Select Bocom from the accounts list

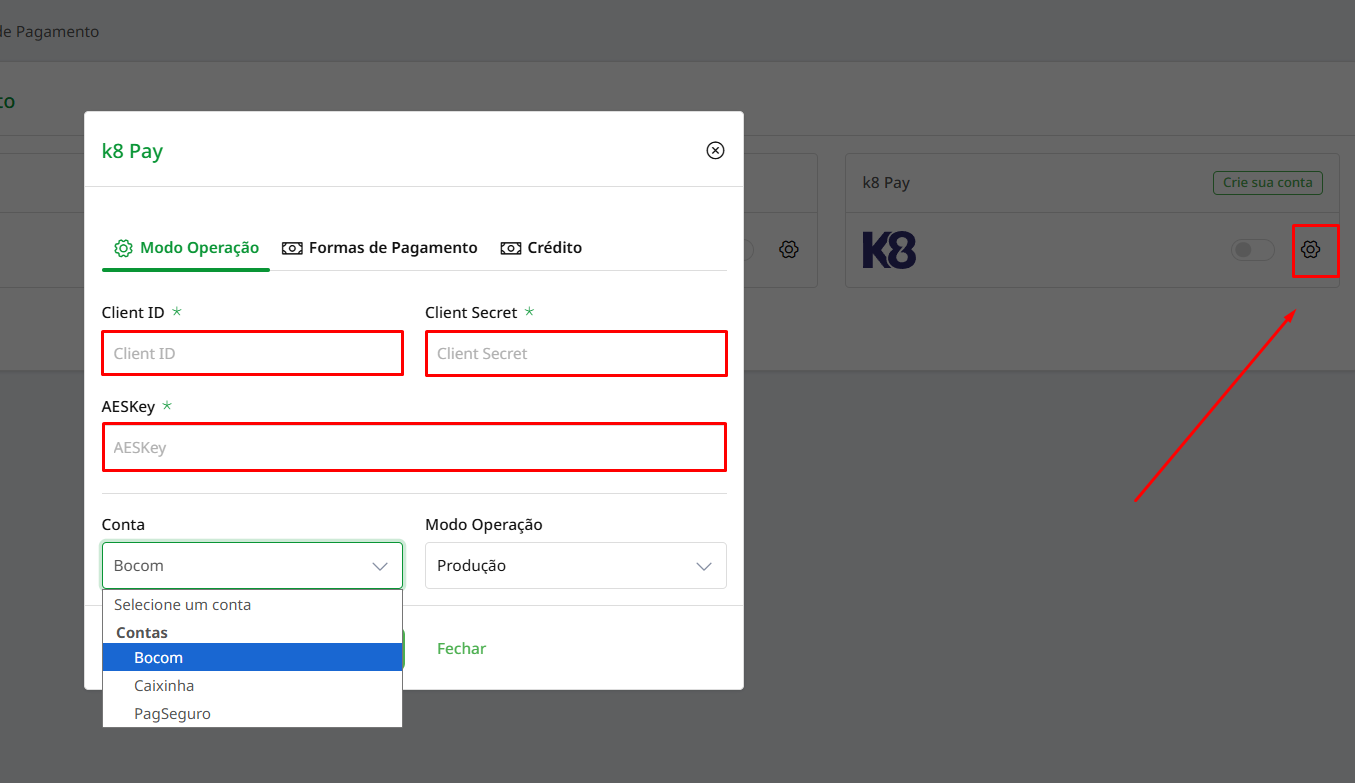tap(158, 658)
